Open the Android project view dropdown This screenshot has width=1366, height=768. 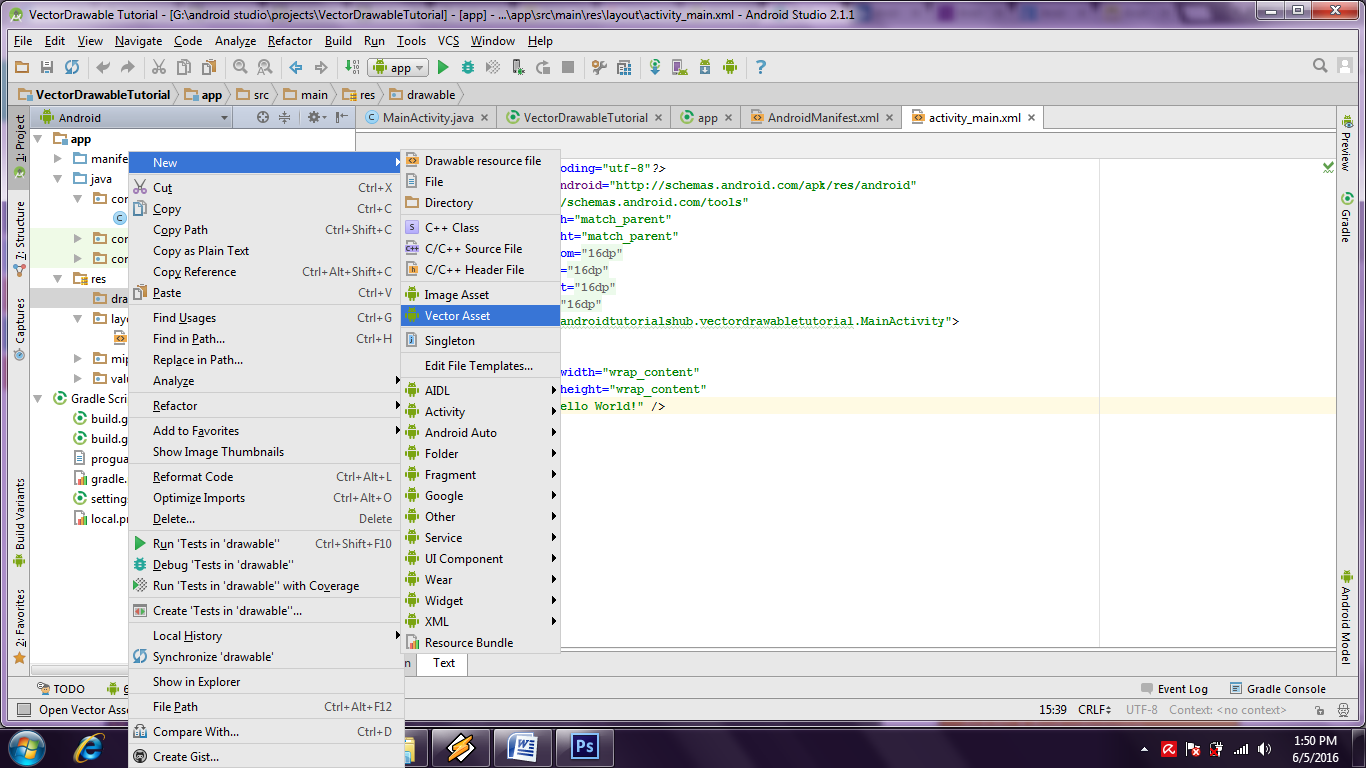(x=132, y=118)
